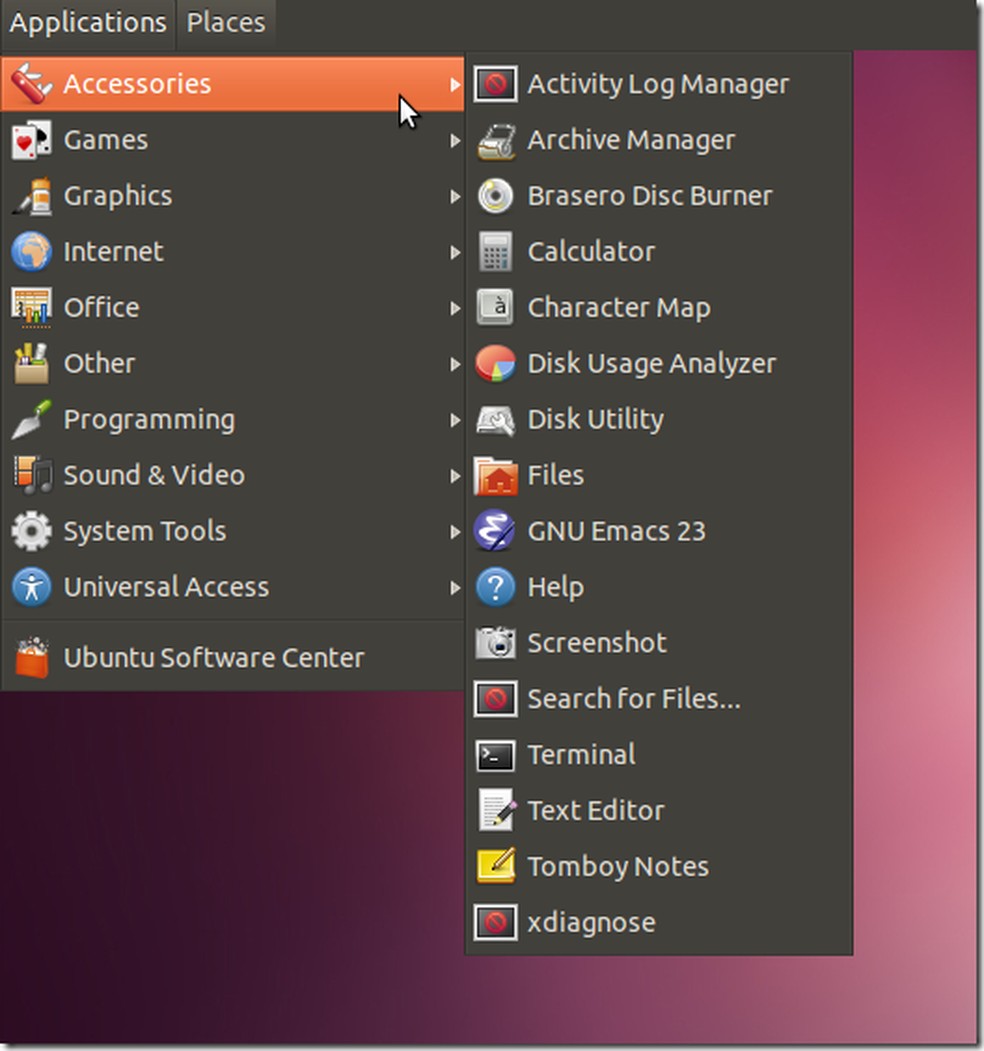Viewport: 984px width, 1051px height.
Task: Open the Terminal application
Action: coord(581,755)
